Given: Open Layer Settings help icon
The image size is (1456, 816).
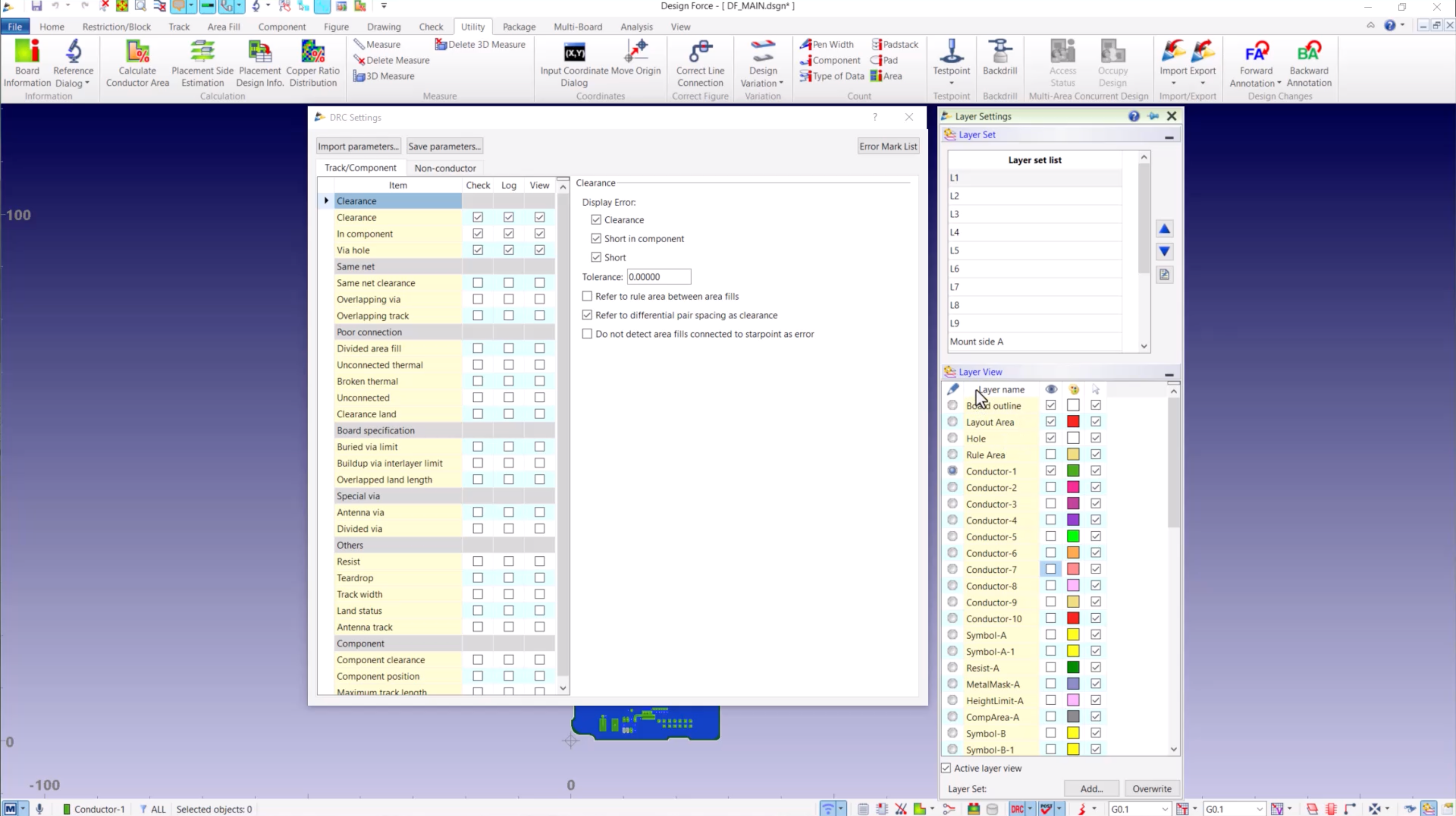Looking at the screenshot, I should tap(1134, 116).
